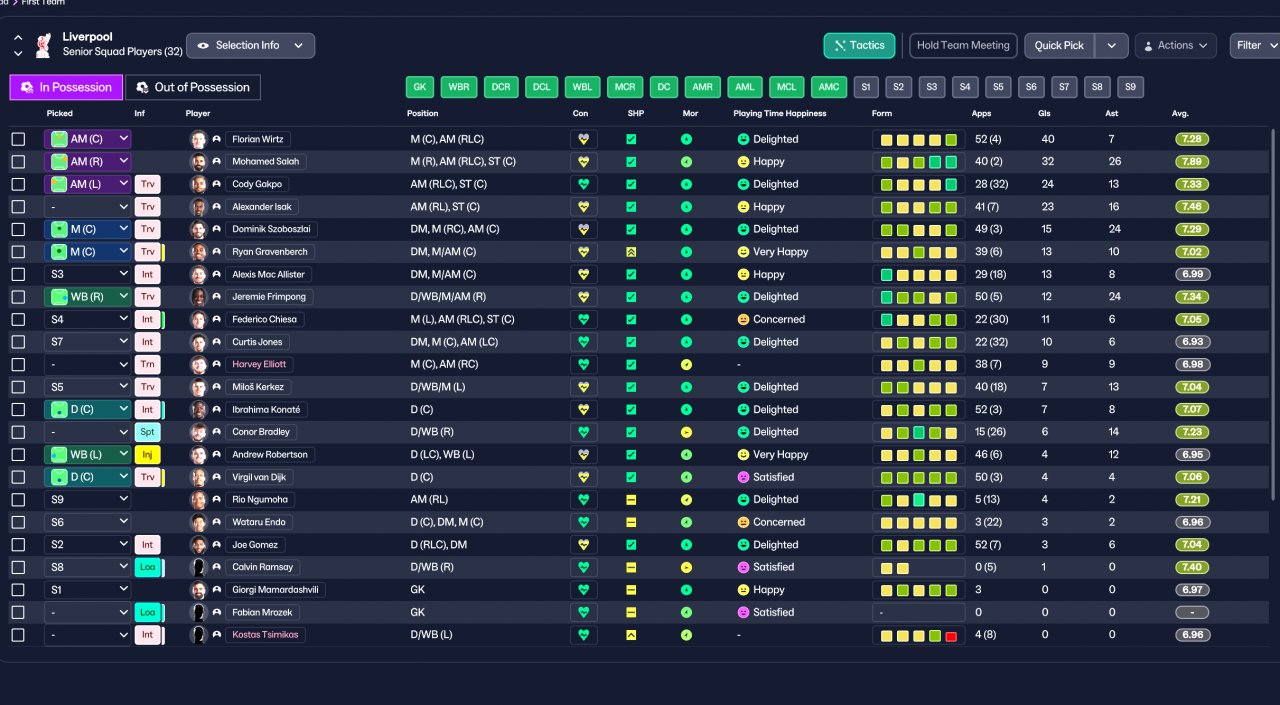Click Florian Wirtz's condition heart icon
Viewport: 1280px width, 705px height.
pyautogui.click(x=584, y=139)
